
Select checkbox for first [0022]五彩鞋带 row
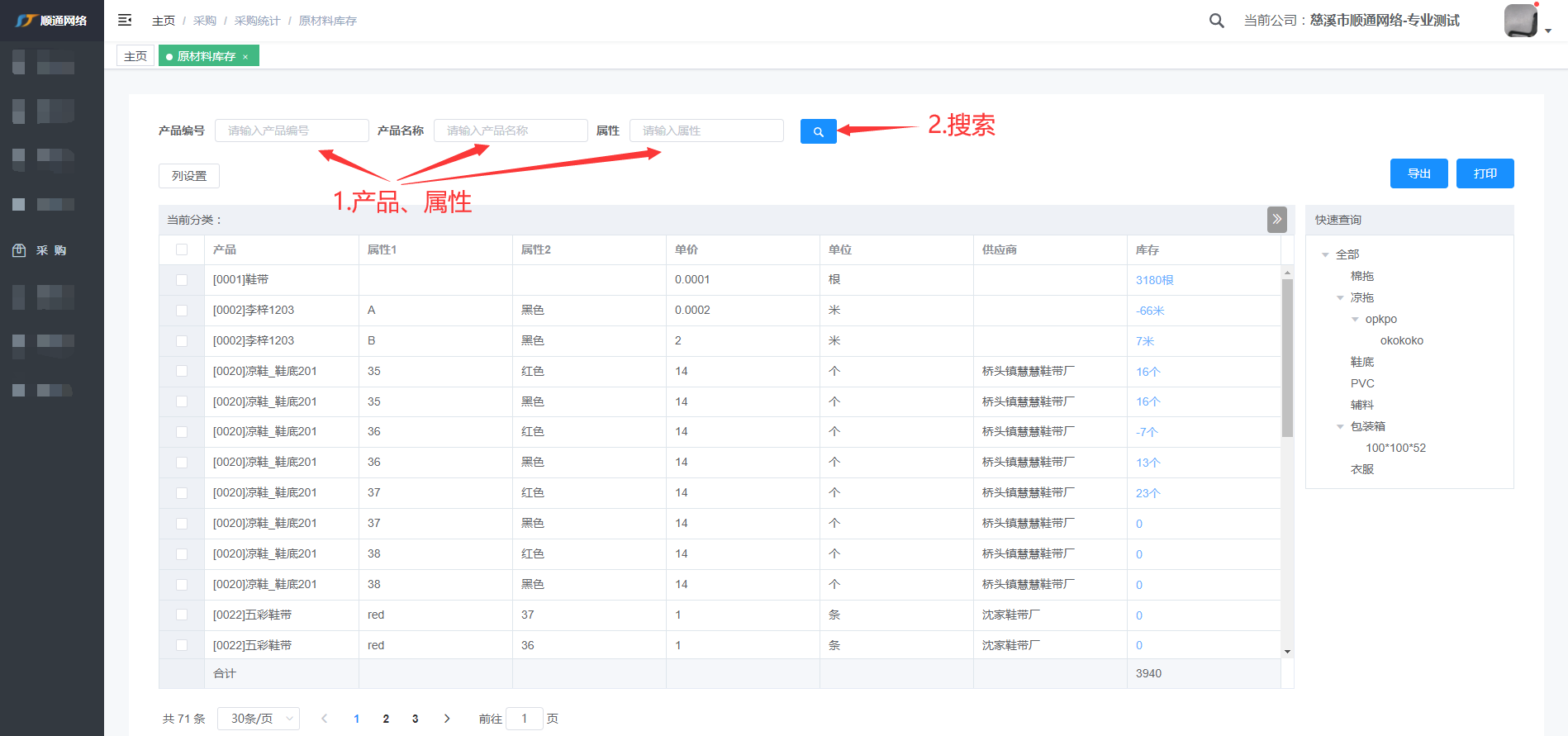(182, 615)
